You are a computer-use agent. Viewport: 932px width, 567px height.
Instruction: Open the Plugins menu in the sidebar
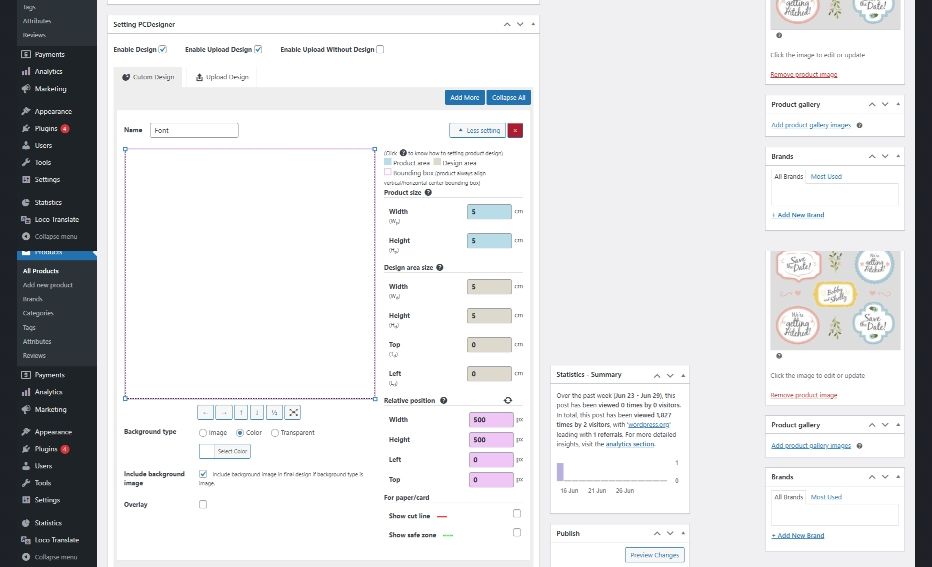click(x=46, y=129)
